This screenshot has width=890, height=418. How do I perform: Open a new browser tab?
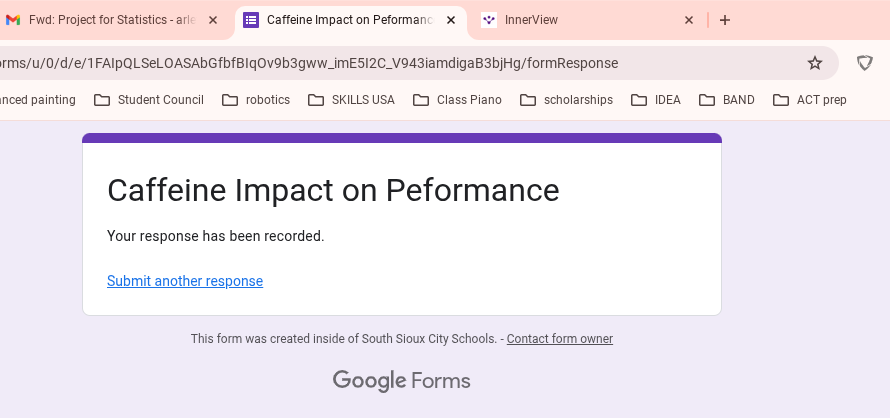(725, 20)
